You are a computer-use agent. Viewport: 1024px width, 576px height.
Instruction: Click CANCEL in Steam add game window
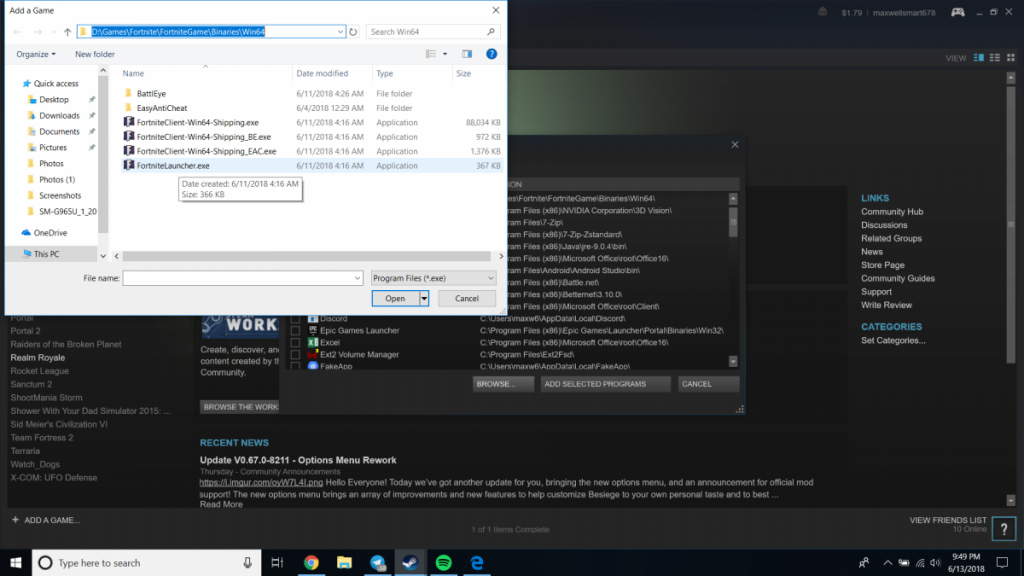pyautogui.click(x=708, y=384)
